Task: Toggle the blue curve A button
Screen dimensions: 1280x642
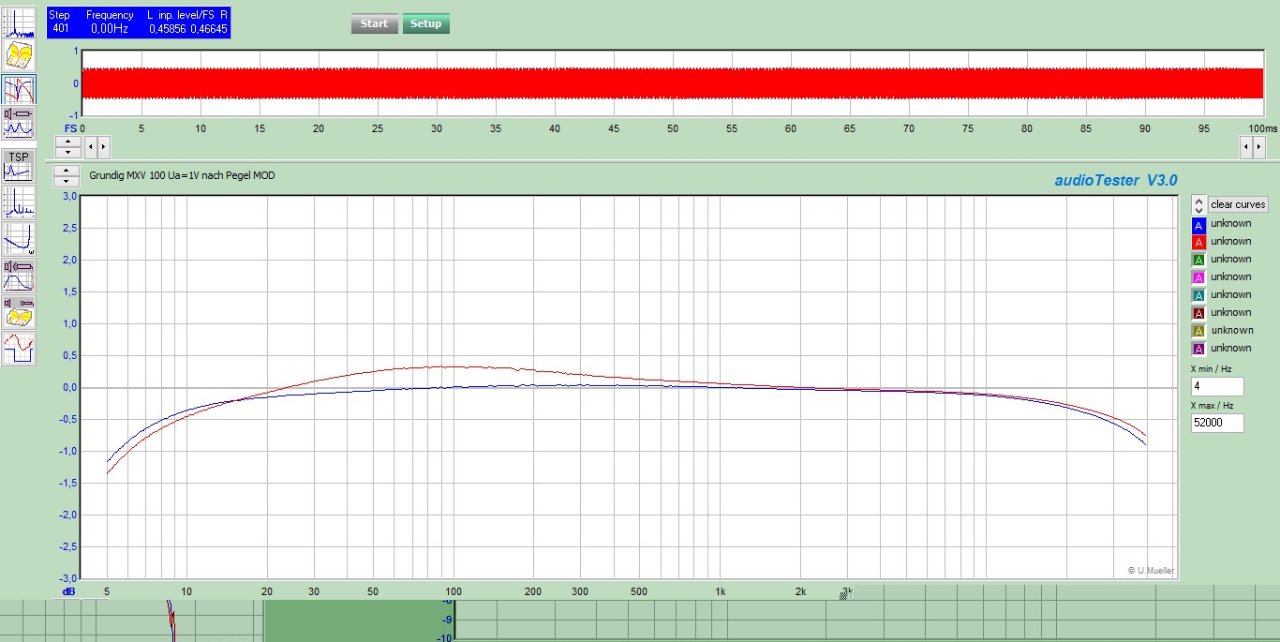Action: [1199, 224]
